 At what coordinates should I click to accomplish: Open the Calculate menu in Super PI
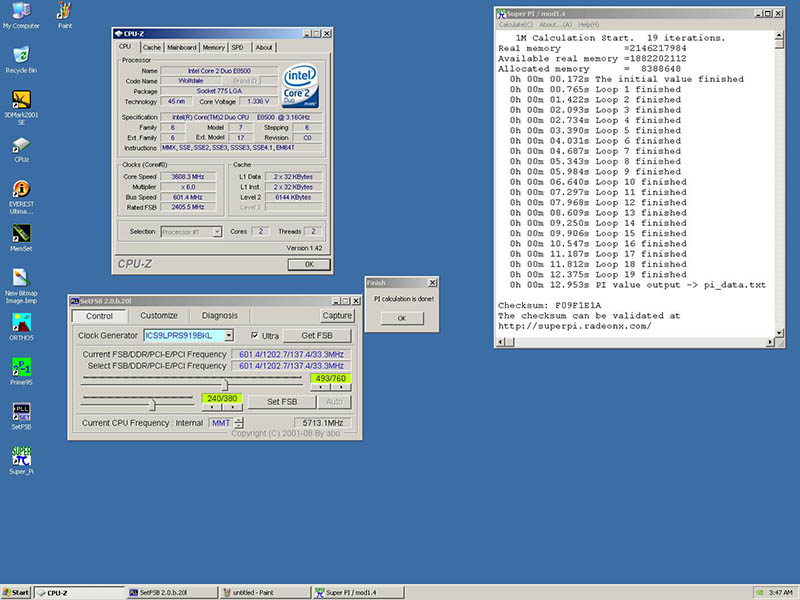tap(516, 24)
